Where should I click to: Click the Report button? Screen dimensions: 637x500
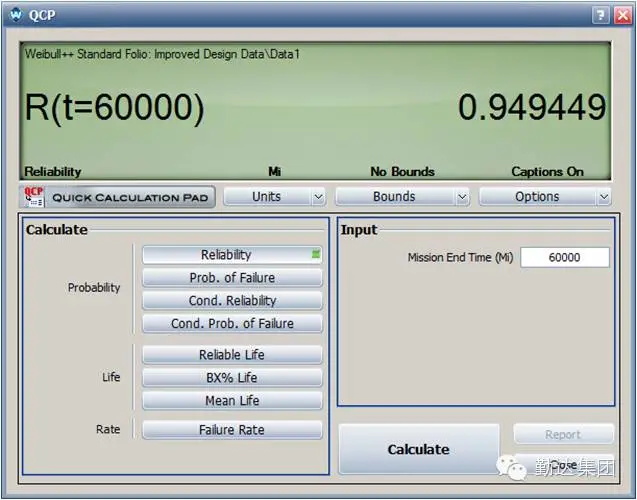coord(563,435)
